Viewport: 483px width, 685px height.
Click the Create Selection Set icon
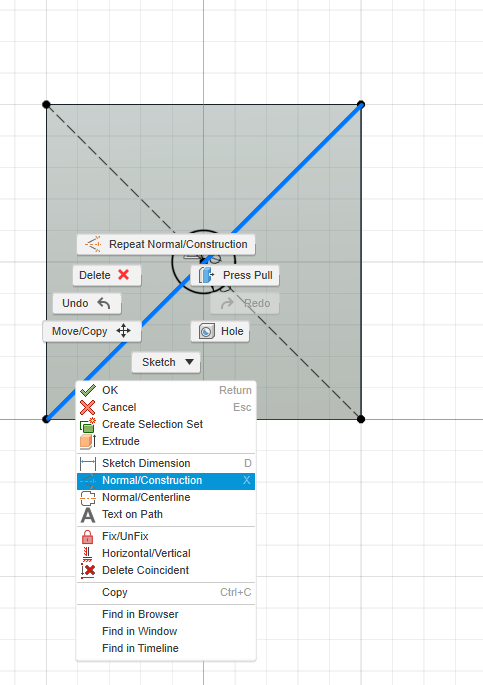87,425
